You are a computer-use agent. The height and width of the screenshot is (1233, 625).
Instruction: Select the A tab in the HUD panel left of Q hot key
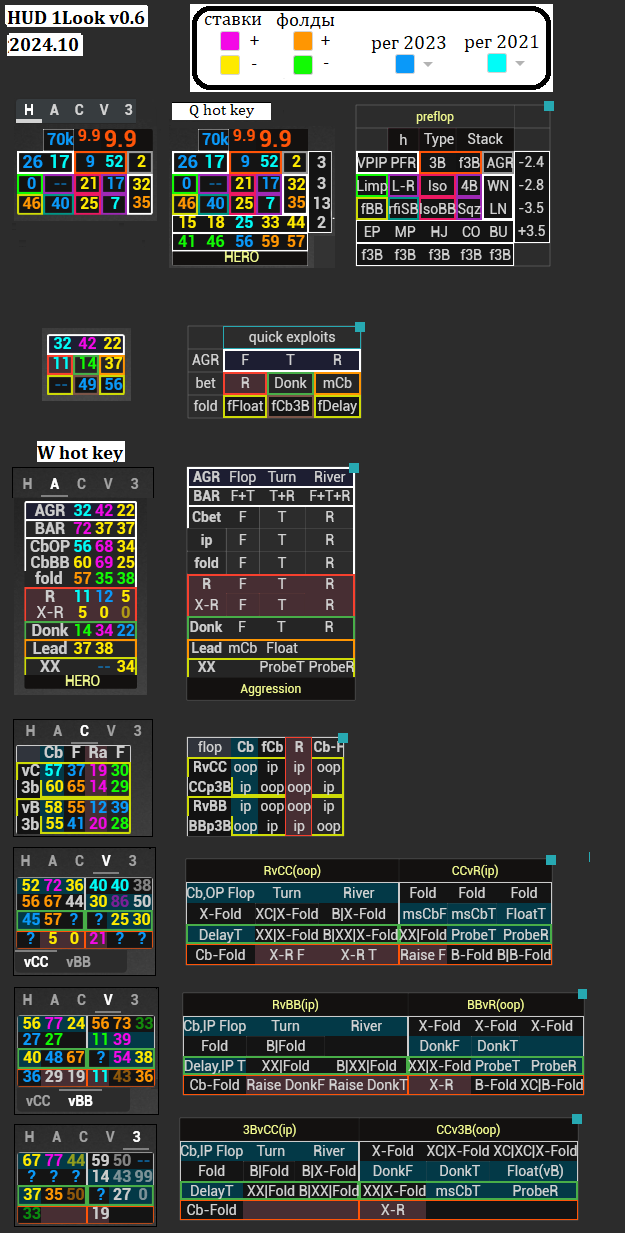tap(53, 110)
